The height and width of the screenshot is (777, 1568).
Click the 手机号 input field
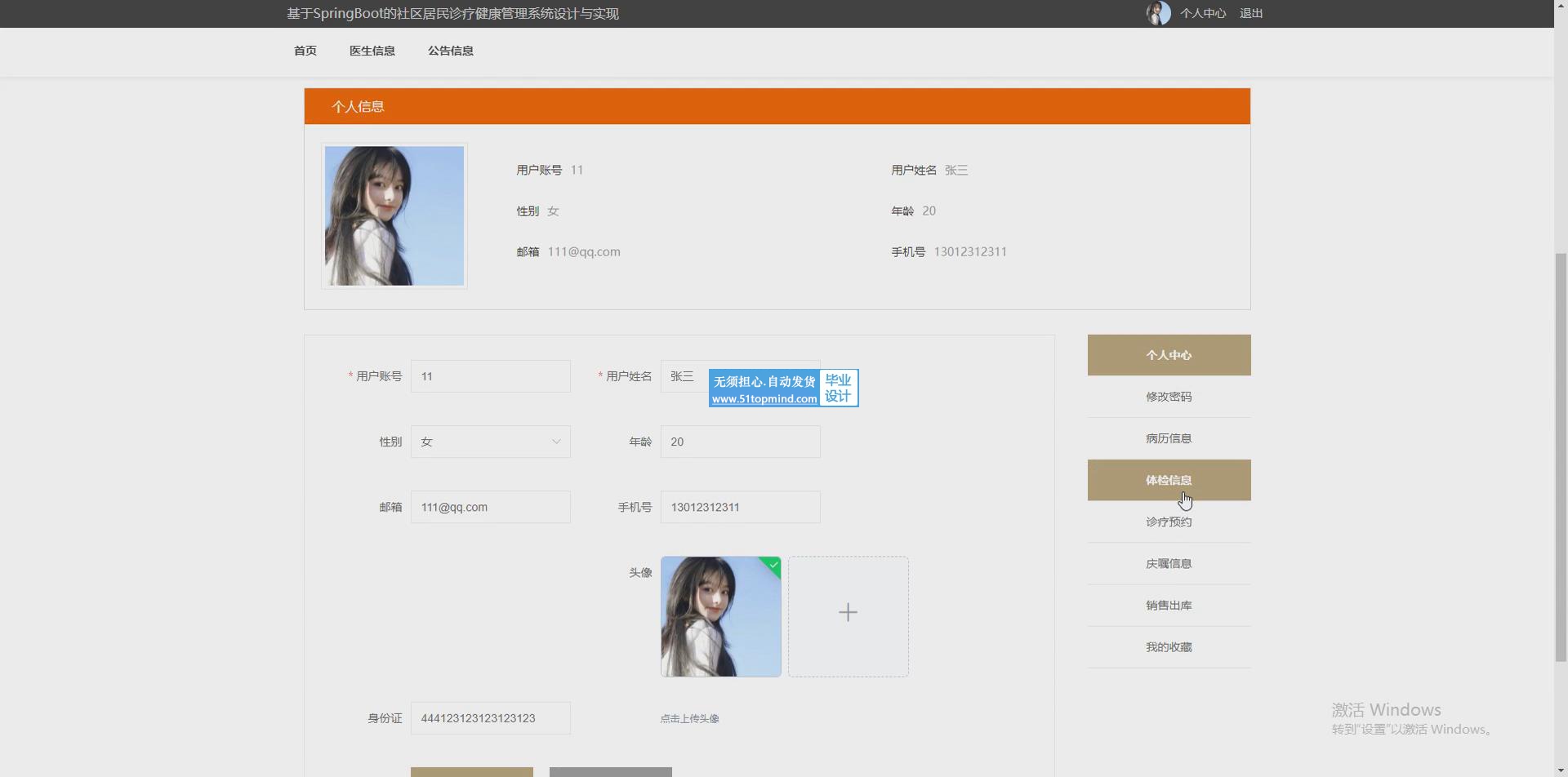click(741, 507)
